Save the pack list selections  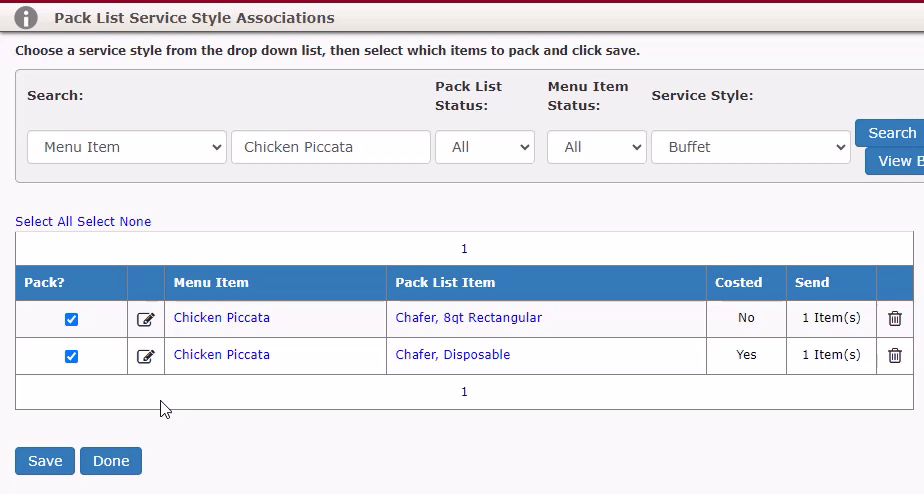tap(45, 461)
